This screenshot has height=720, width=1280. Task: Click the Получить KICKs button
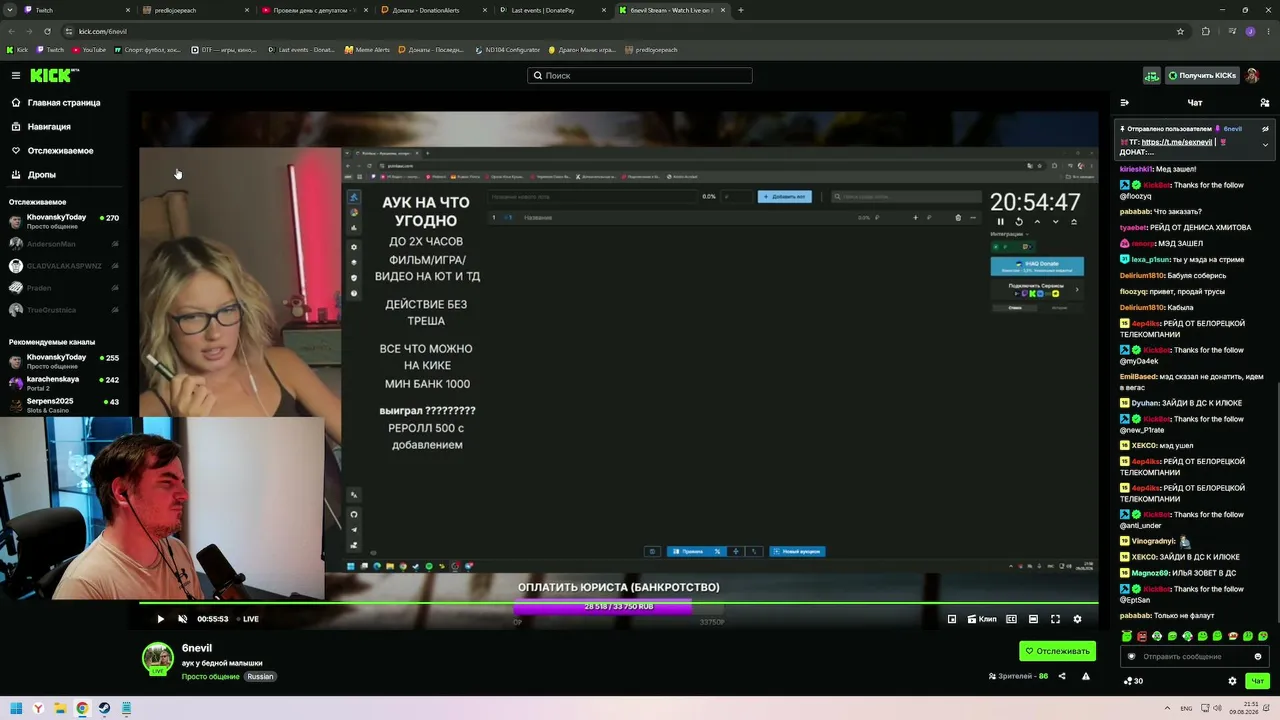pos(1203,76)
